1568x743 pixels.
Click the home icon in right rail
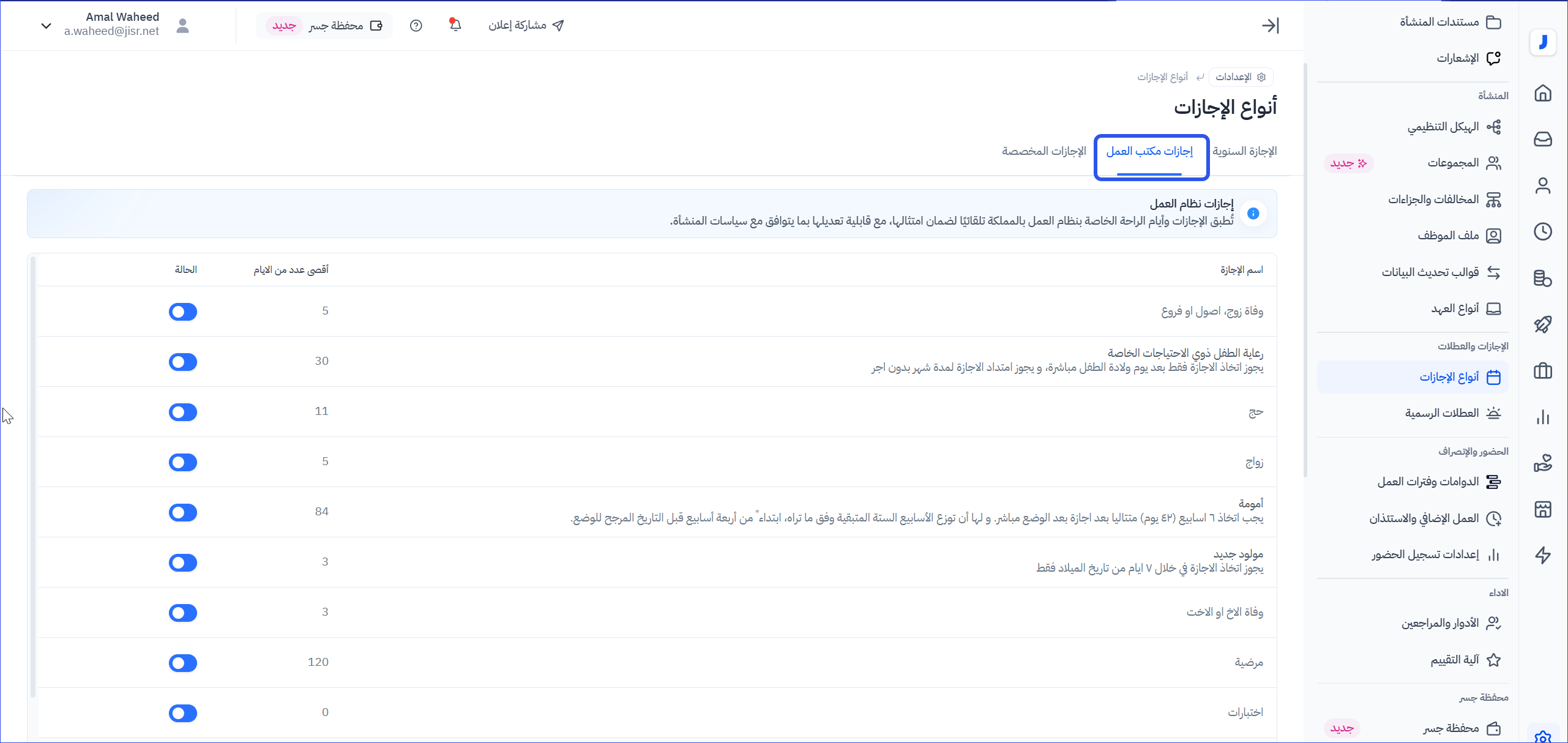pos(1543,93)
